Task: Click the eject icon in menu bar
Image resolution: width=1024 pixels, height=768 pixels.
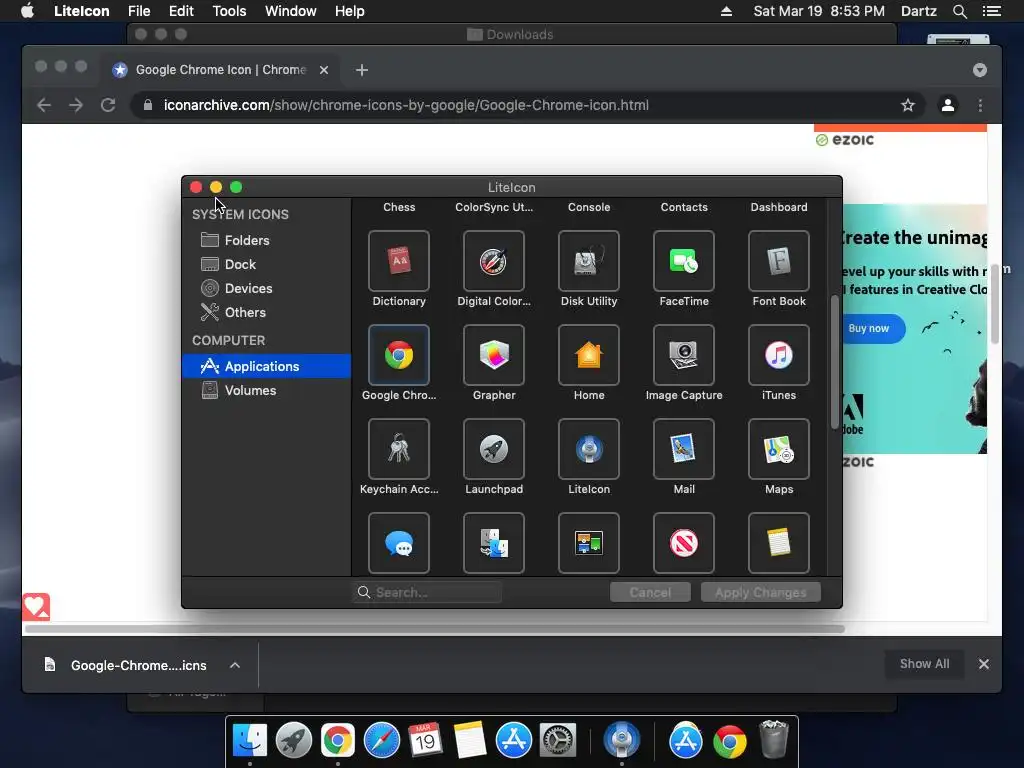Action: point(726,11)
